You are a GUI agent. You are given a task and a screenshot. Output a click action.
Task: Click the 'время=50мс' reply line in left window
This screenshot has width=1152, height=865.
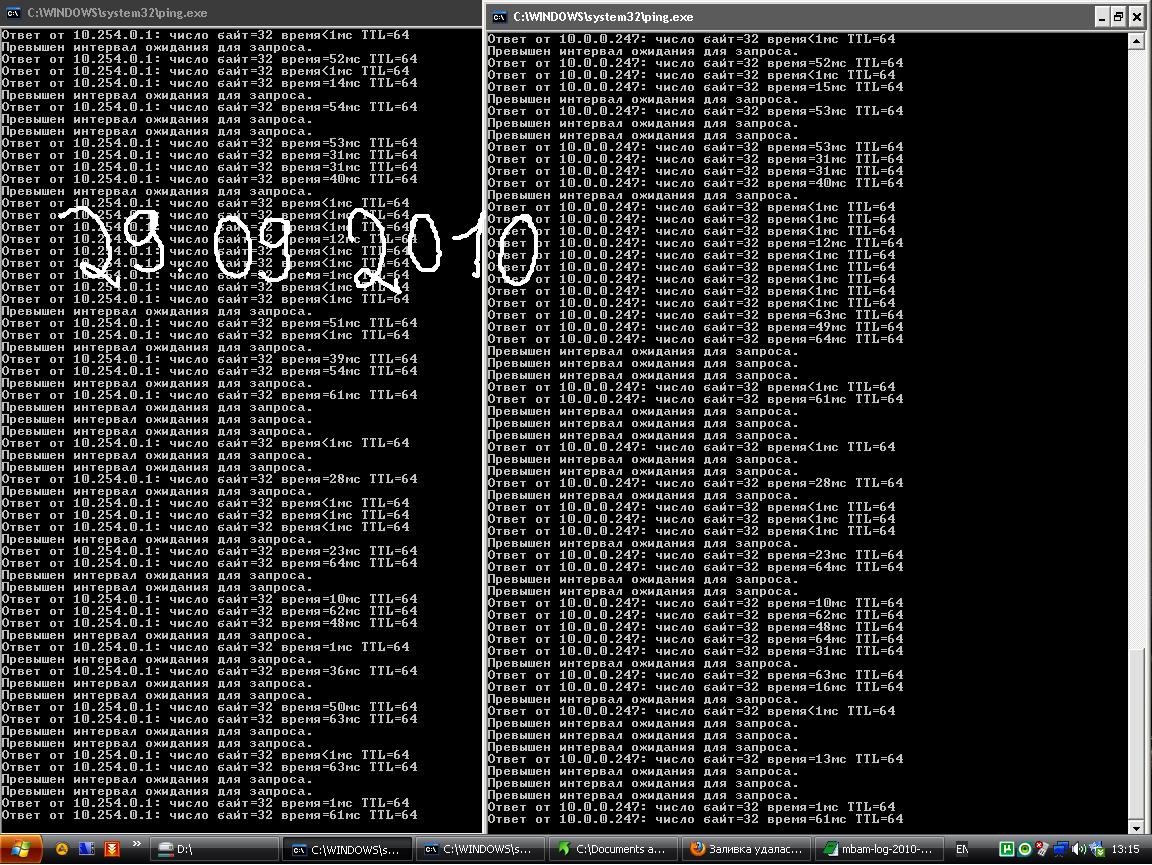209,707
